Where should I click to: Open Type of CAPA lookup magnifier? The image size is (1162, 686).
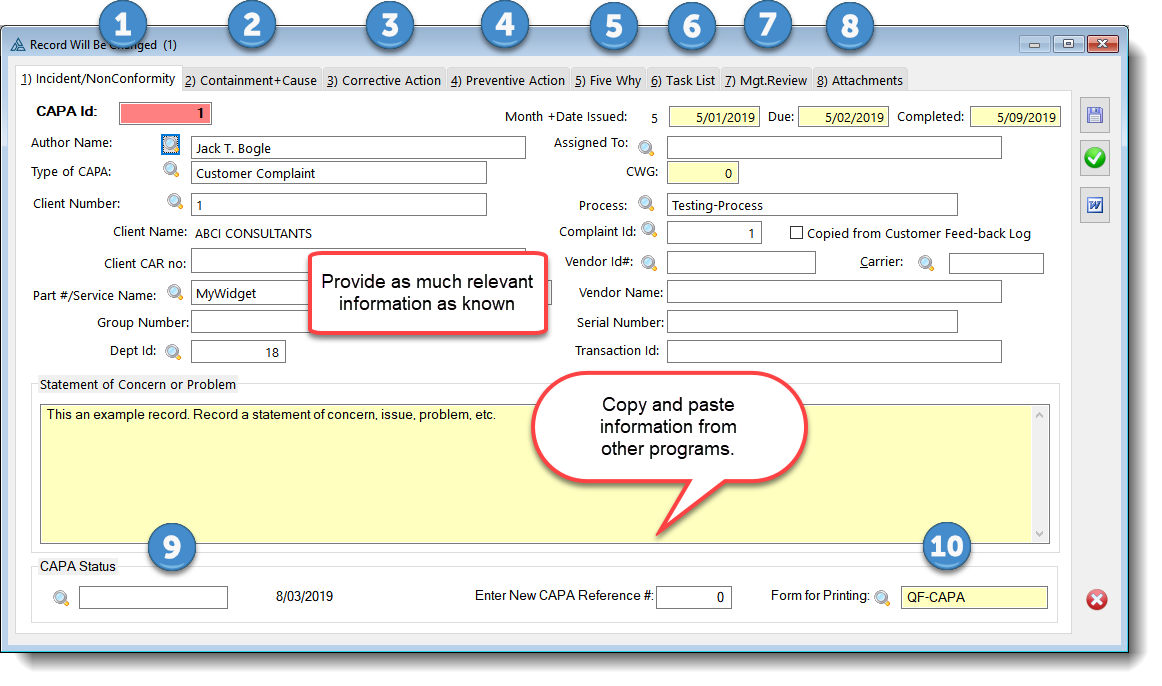(172, 170)
